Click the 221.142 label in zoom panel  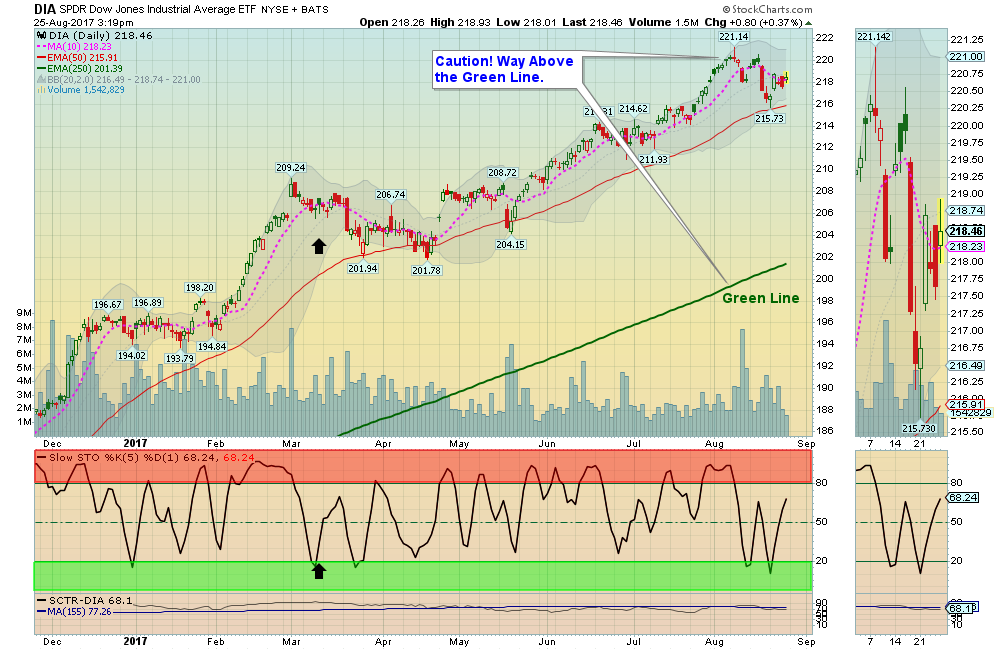tap(874, 36)
